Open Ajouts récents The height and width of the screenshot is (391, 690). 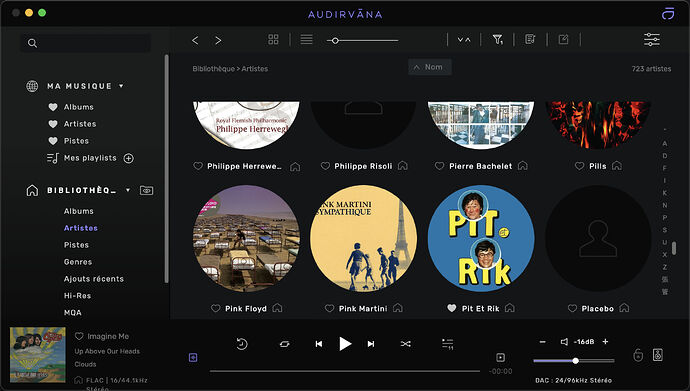pos(94,279)
